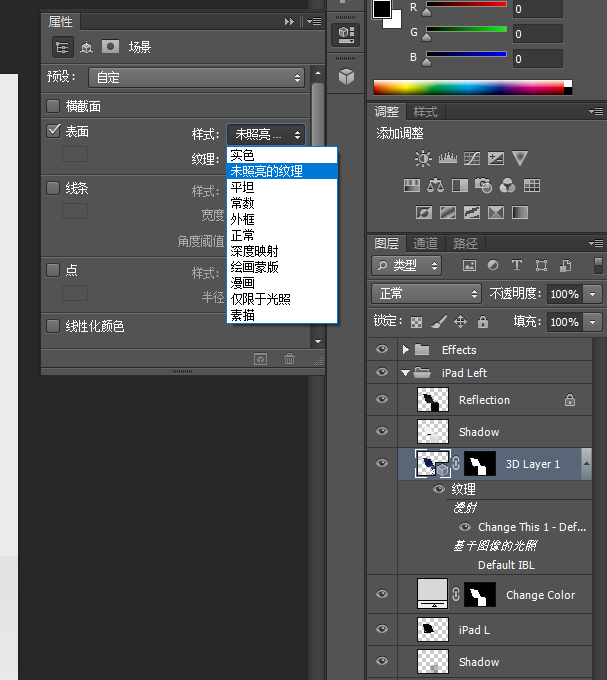Image resolution: width=607 pixels, height=680 pixels.
Task: Open the layer blend mode dropdown 正常
Action: coord(426,294)
